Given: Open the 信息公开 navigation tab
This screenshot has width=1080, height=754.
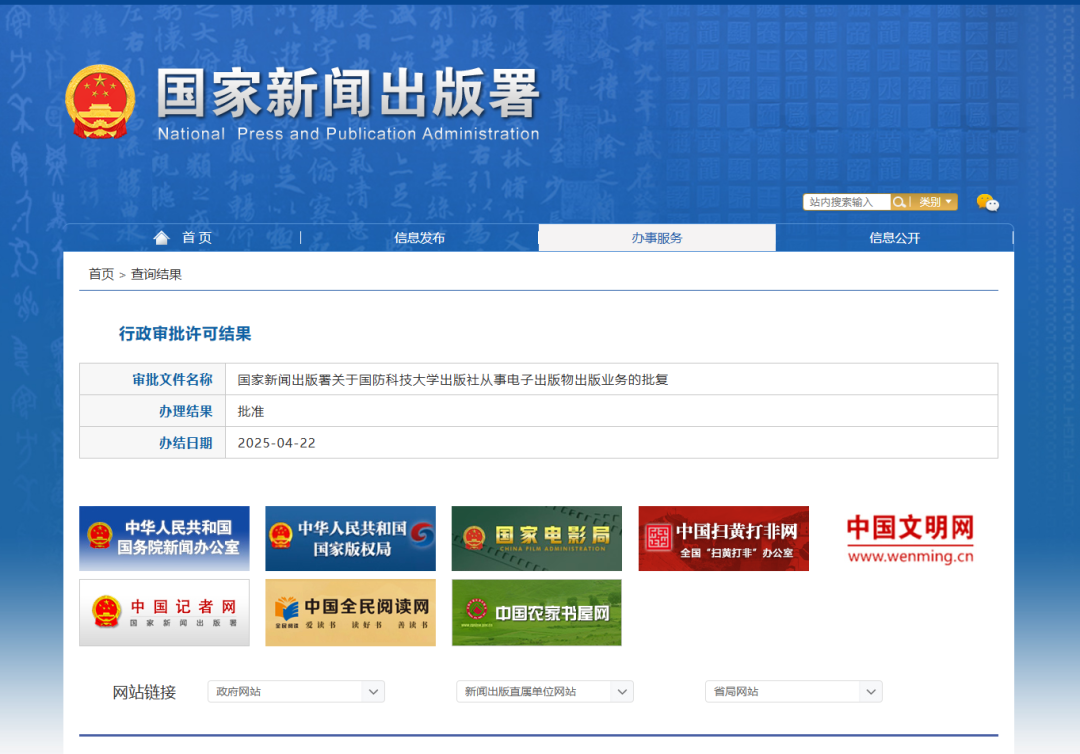Looking at the screenshot, I should (894, 238).
